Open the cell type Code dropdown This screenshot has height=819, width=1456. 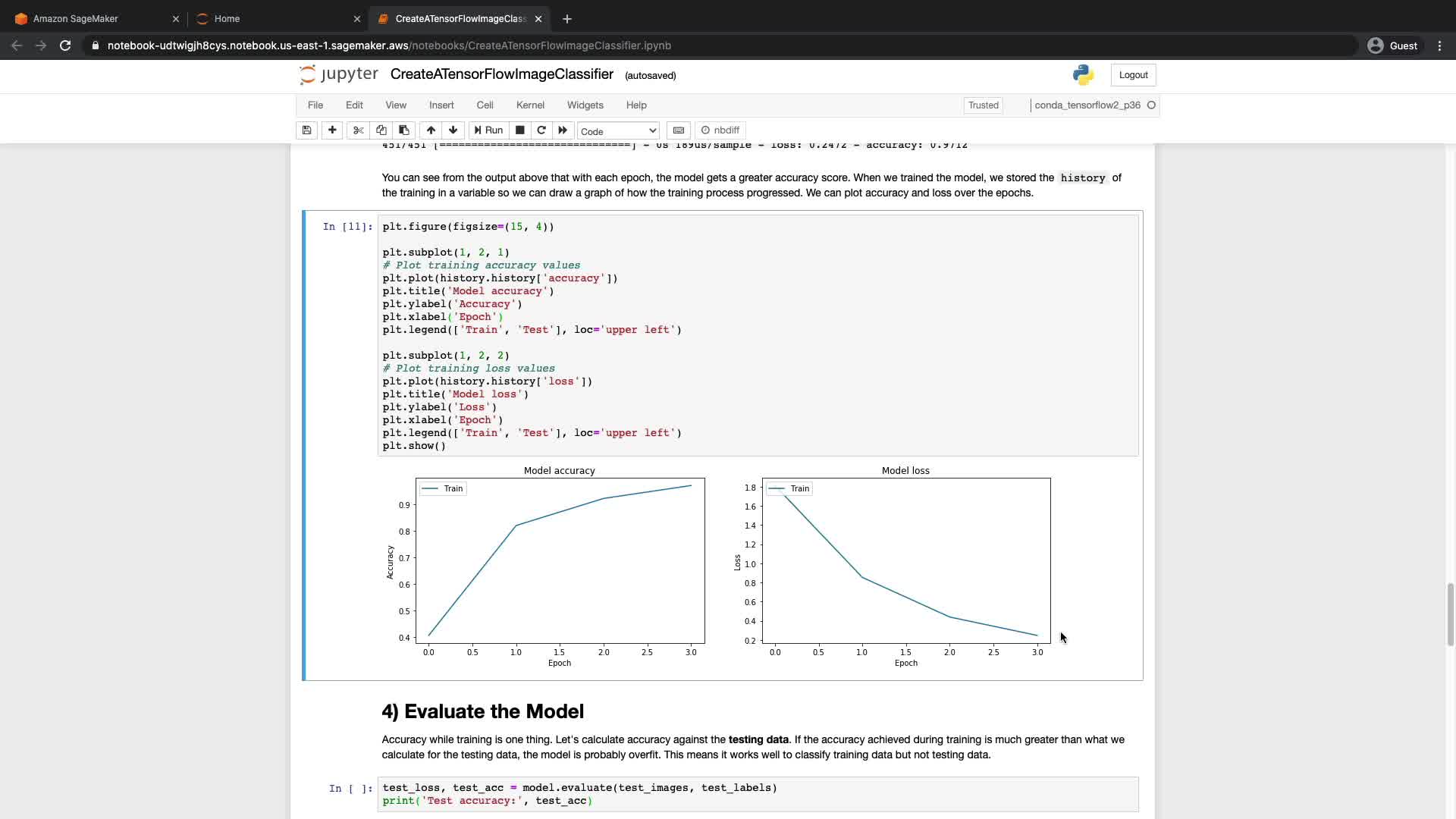tap(618, 131)
